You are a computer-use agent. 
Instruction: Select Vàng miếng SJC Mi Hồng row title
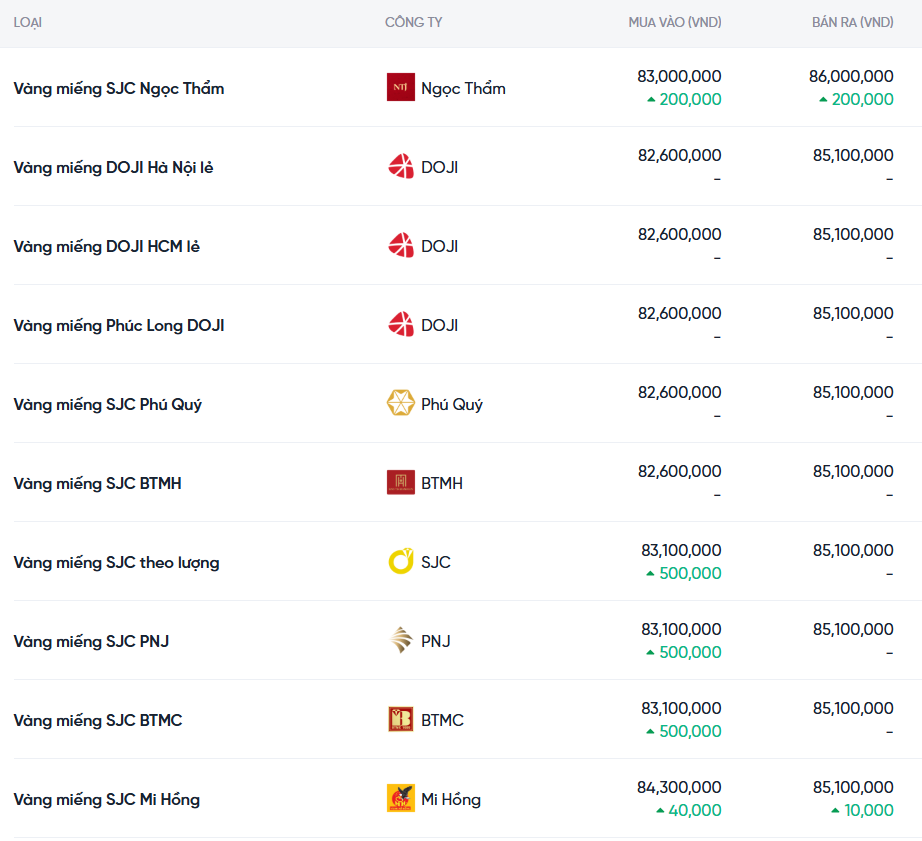tap(106, 799)
